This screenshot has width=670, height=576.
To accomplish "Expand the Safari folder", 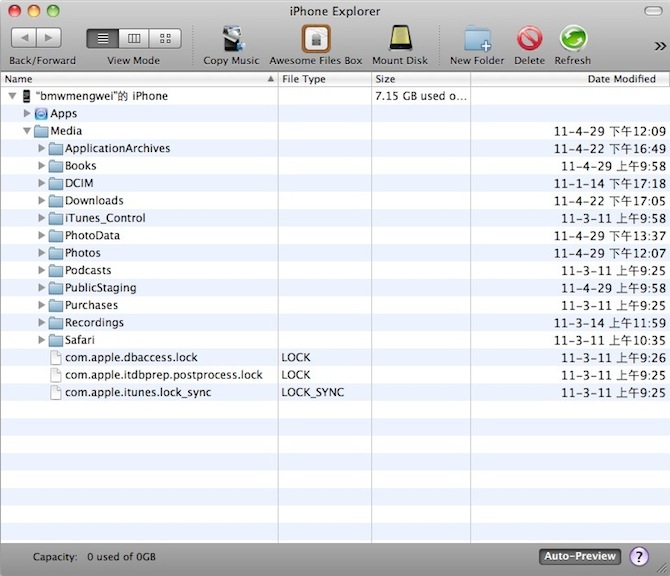I will tap(41, 340).
